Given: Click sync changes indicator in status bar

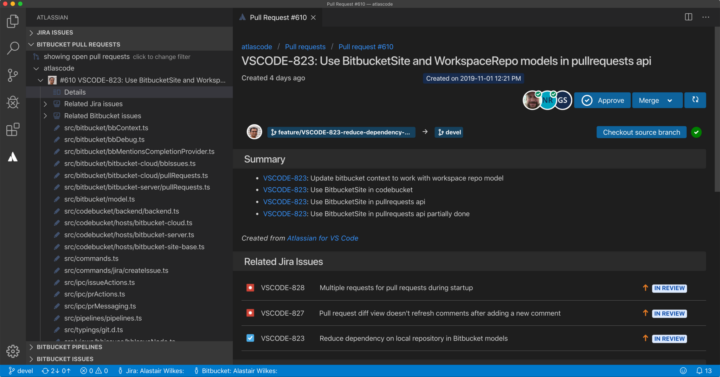Looking at the screenshot, I should point(56,371).
